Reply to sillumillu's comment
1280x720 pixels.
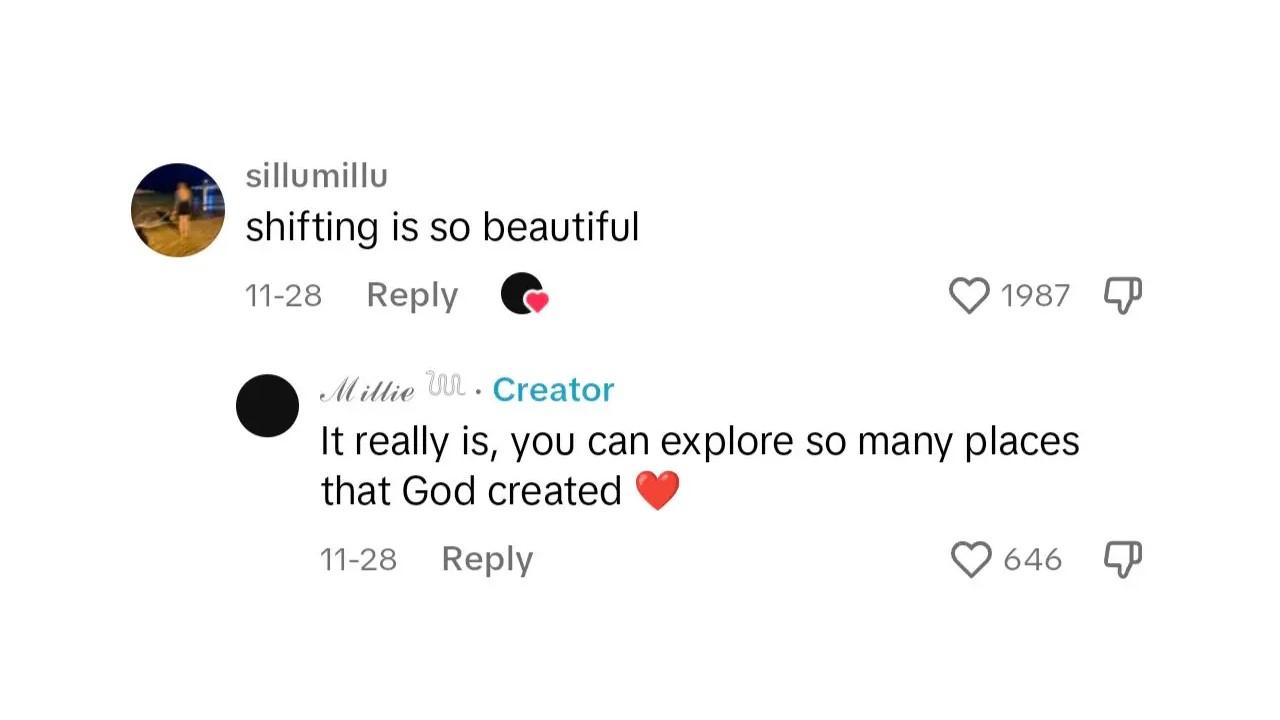click(411, 295)
